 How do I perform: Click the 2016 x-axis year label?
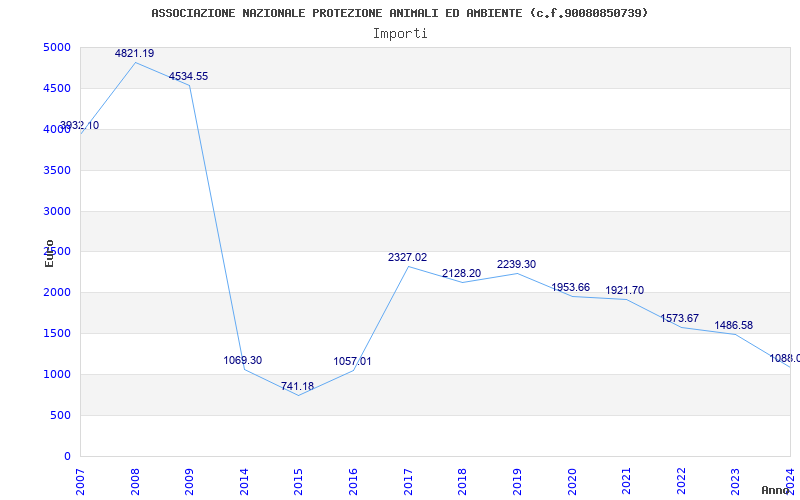point(353,482)
